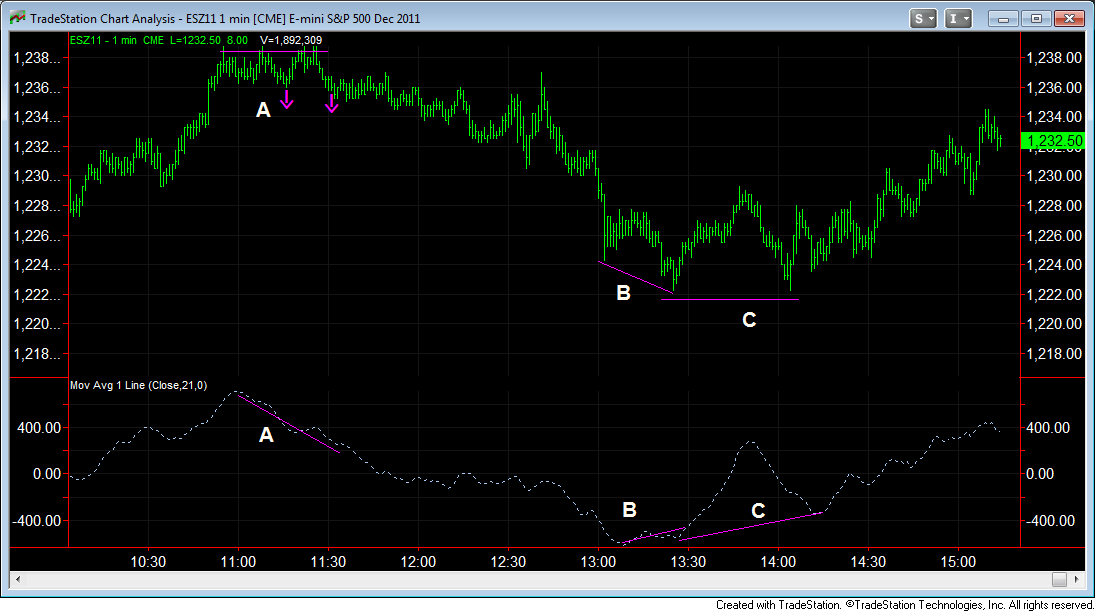Minimize the Chart Analysis window
The height and width of the screenshot is (611, 1095).
tap(1003, 19)
